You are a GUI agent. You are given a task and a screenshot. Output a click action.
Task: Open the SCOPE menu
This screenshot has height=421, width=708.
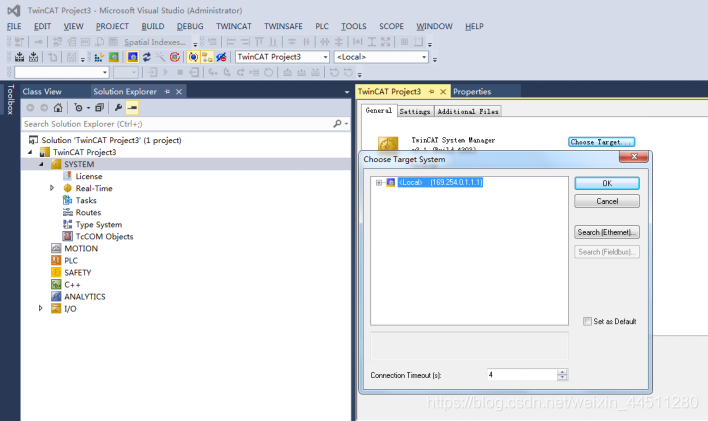(x=391, y=26)
